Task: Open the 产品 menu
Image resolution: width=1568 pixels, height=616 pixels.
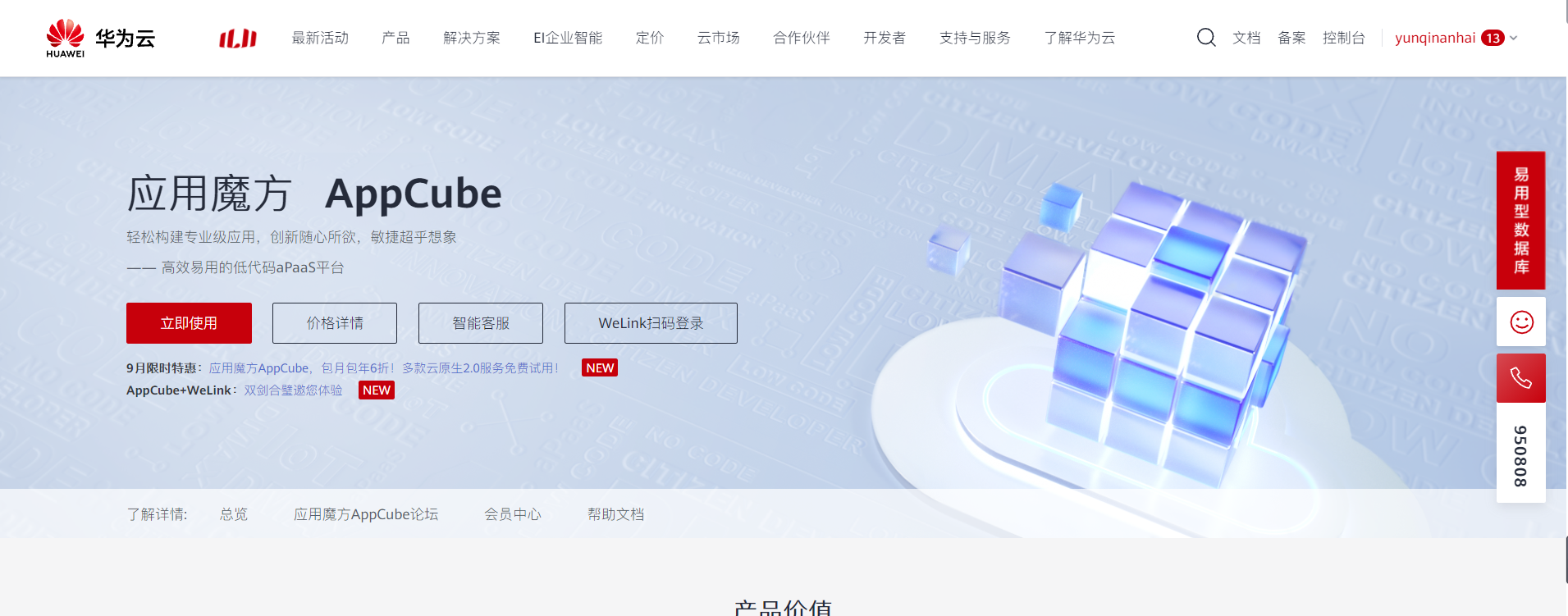Action: pos(395,38)
